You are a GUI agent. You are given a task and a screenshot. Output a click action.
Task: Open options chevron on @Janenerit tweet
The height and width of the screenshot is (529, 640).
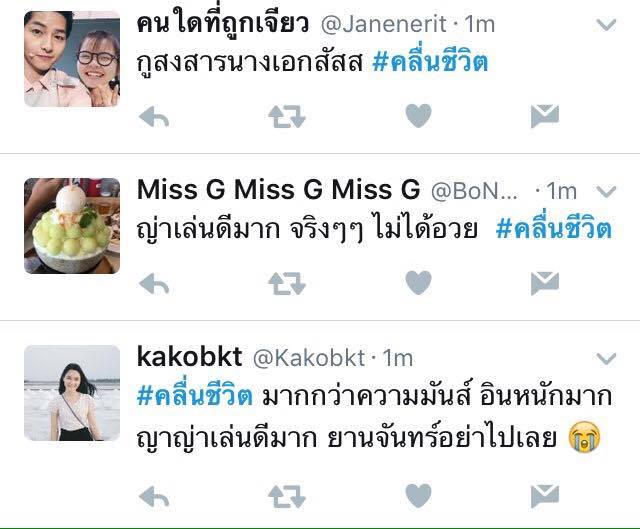606,25
